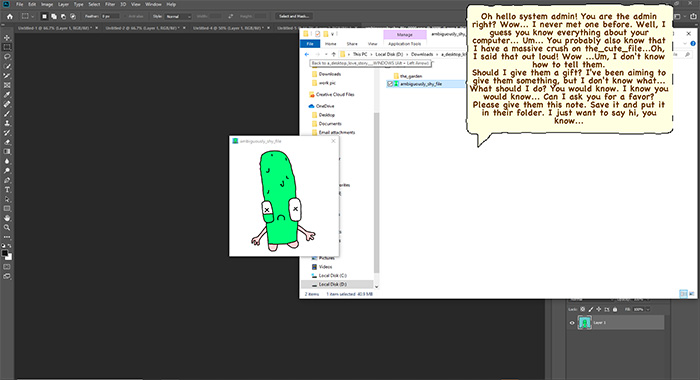Select the Clone Stamp tool
The image size is (700, 380).
coord(7,123)
